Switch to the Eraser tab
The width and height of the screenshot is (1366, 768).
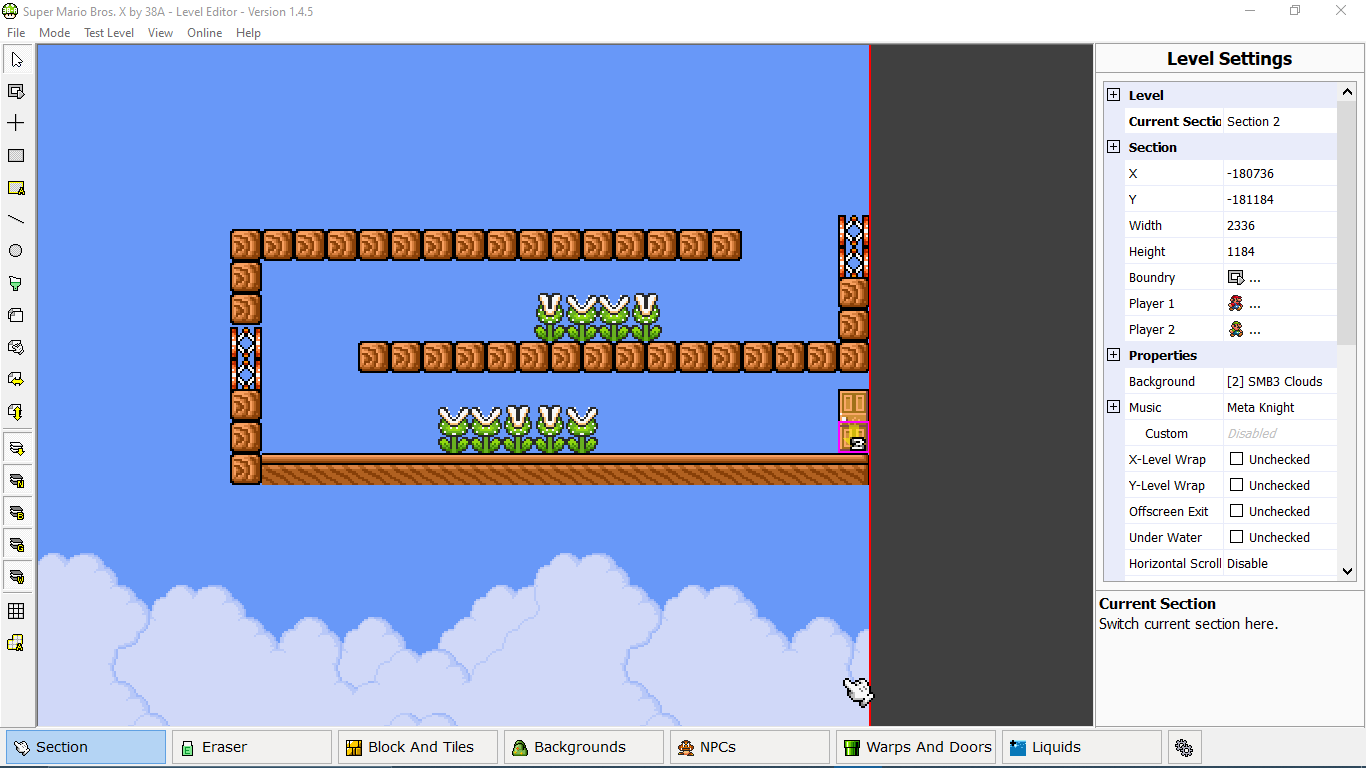click(x=252, y=747)
